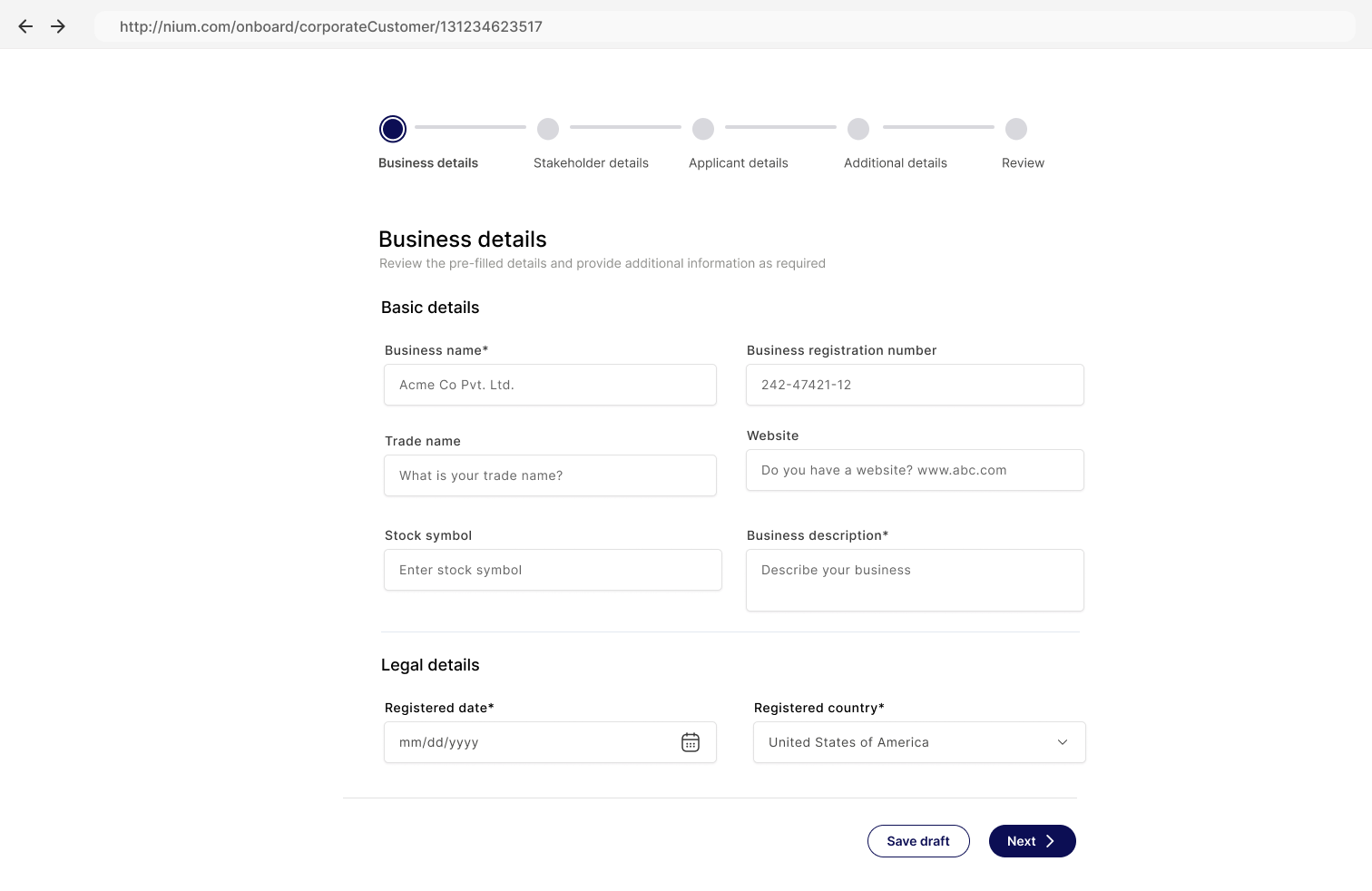
Task: Select the Additional details step circle
Action: (858, 129)
